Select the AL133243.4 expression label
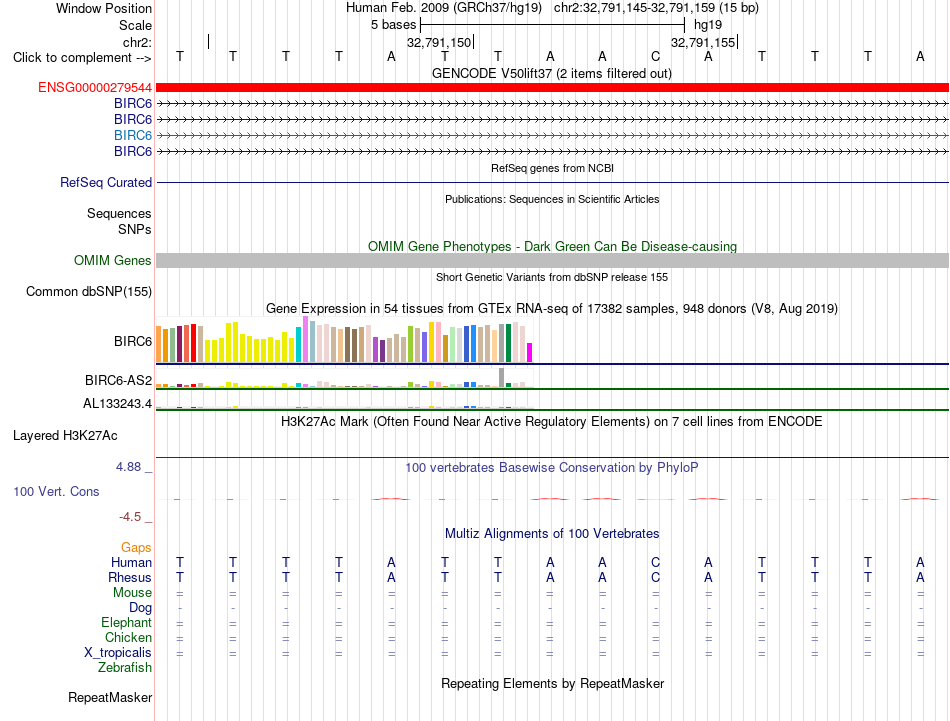Screen dimensions: 950x721 [x=118, y=404]
